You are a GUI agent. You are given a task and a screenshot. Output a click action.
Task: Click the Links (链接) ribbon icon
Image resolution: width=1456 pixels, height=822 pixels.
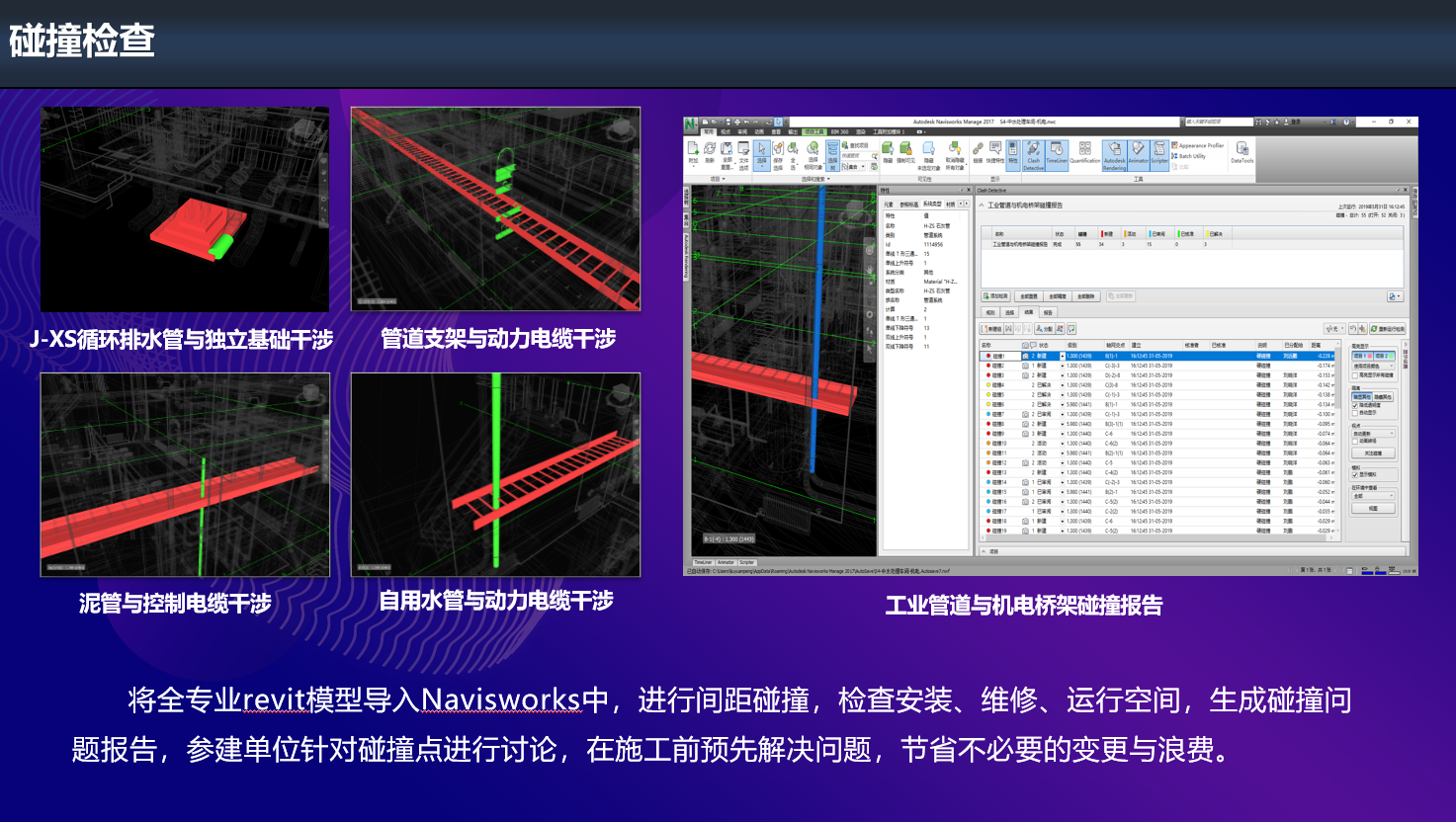click(978, 151)
